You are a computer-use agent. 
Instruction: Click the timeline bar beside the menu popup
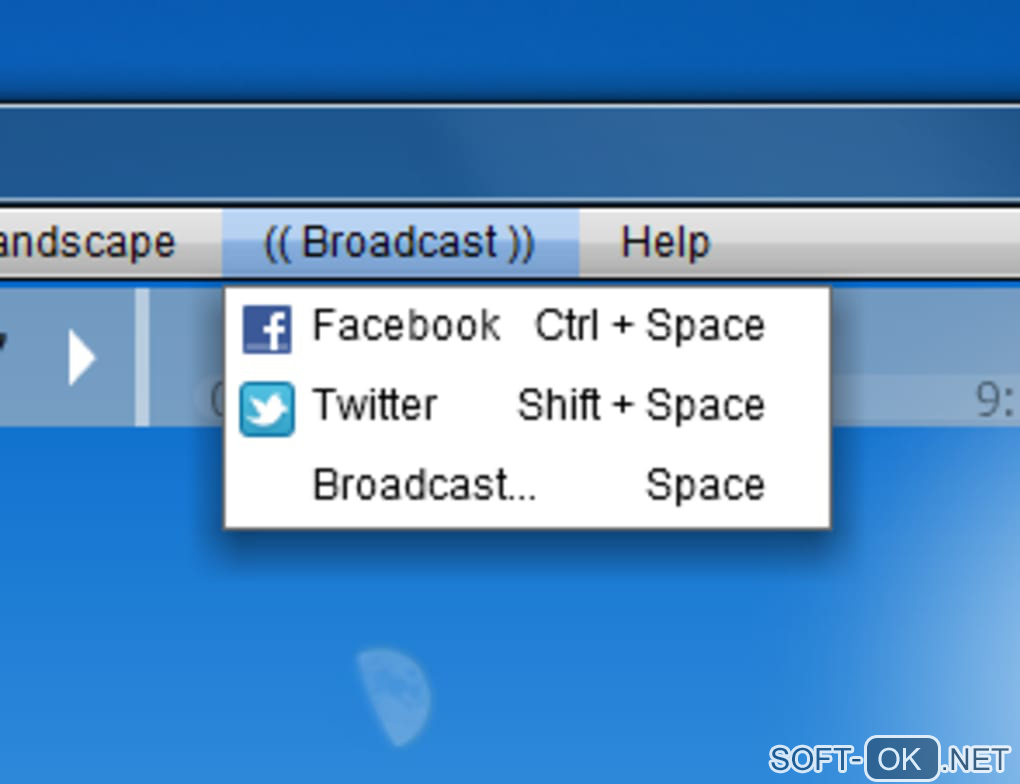pyautogui.click(x=925, y=399)
